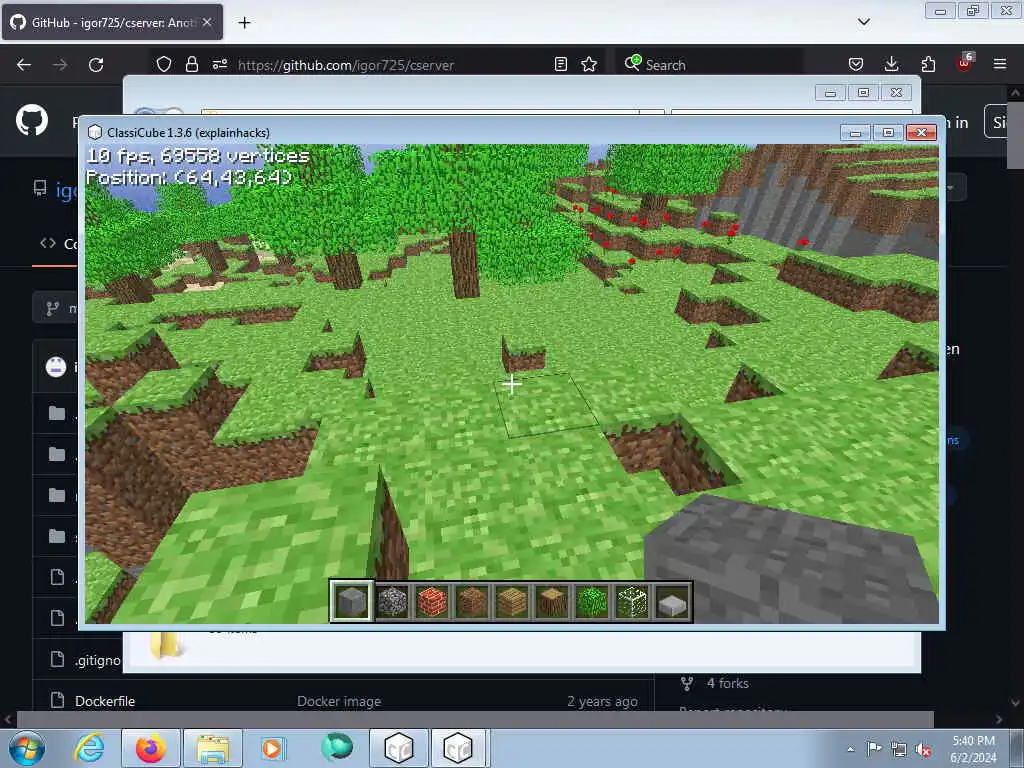Open the 4 forks link
The image size is (1024, 768).
coord(727,683)
